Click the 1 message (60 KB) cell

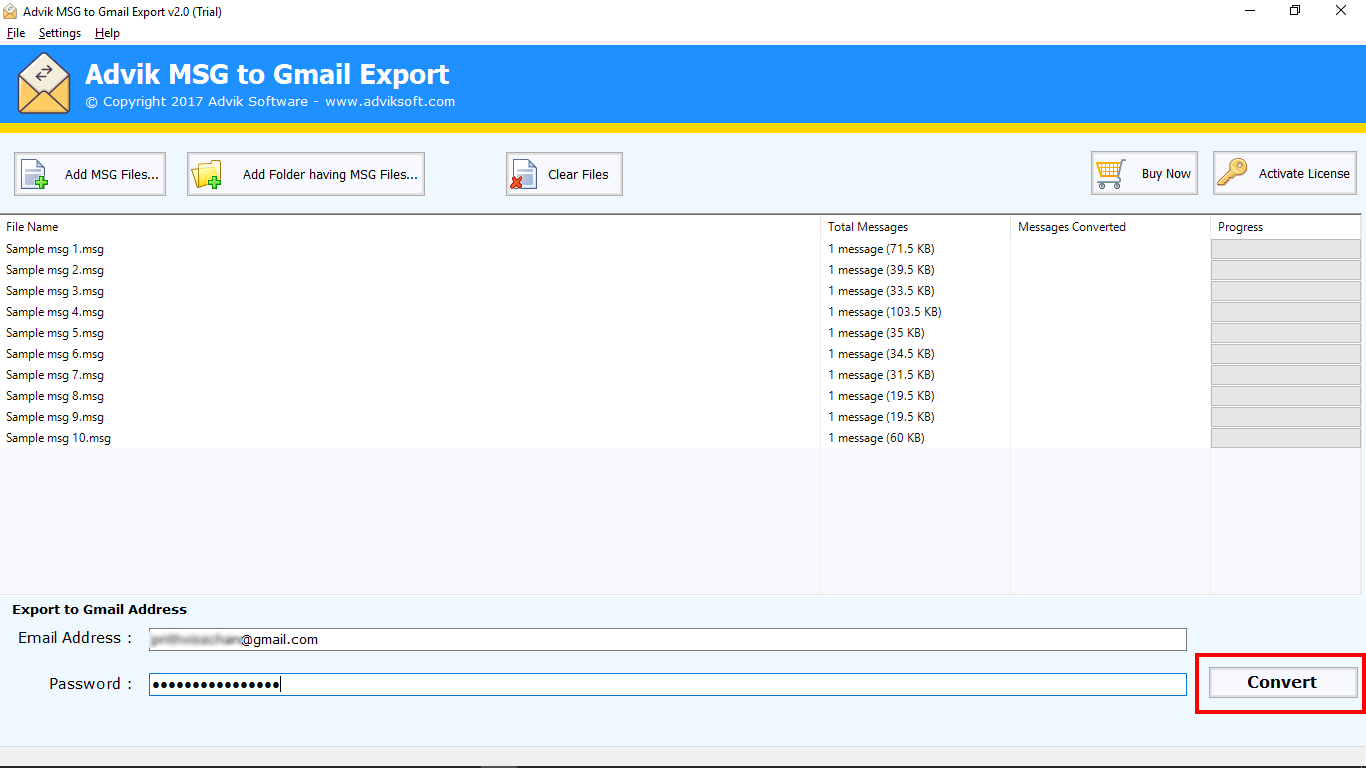[876, 438]
